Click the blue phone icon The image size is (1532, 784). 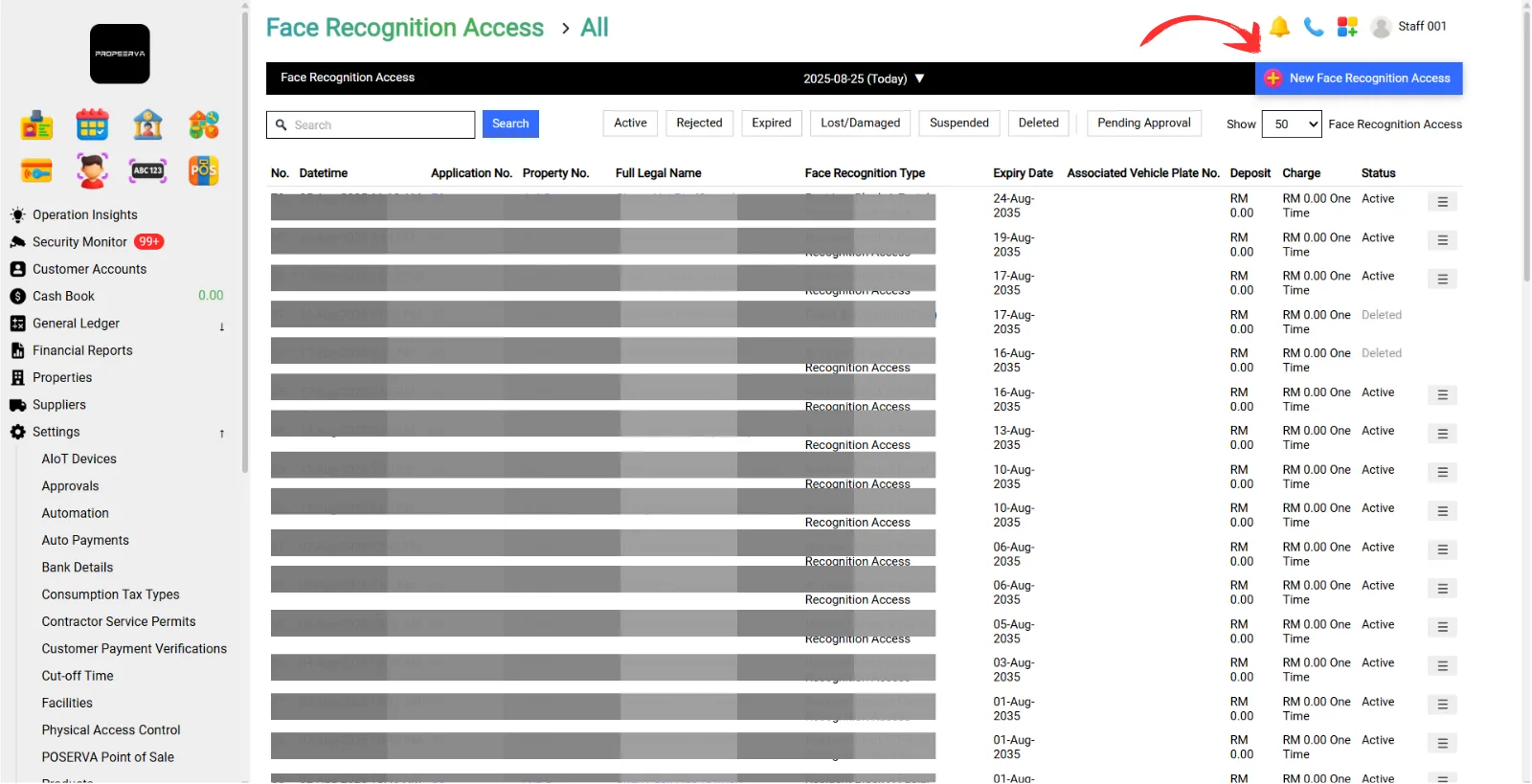pos(1314,27)
